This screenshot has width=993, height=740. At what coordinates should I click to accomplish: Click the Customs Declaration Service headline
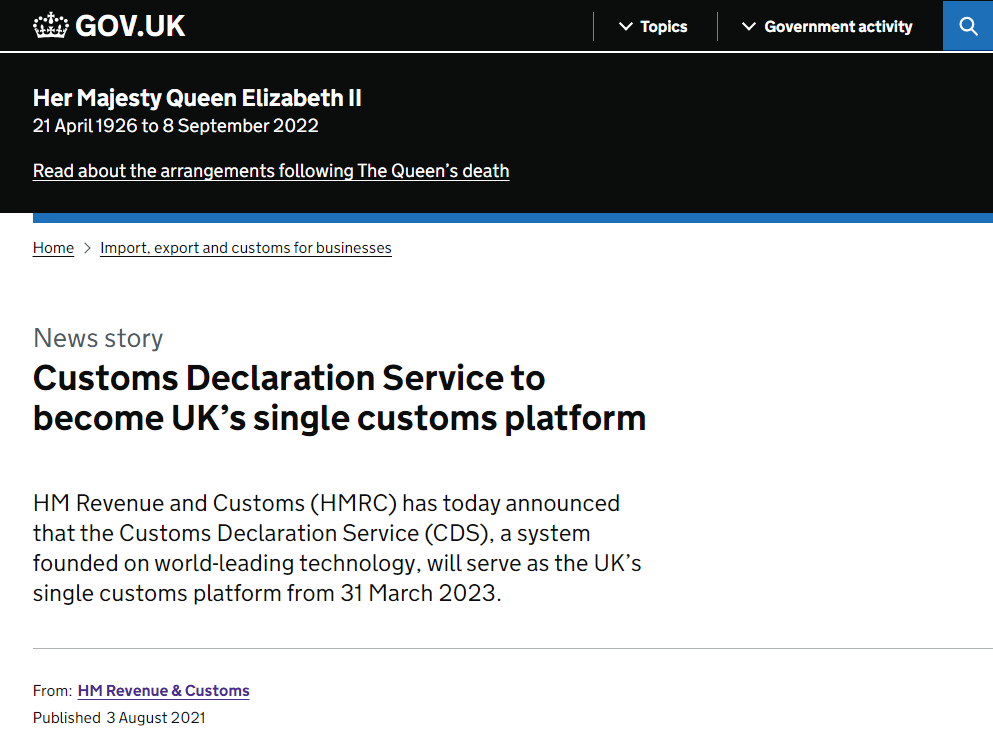coord(339,397)
